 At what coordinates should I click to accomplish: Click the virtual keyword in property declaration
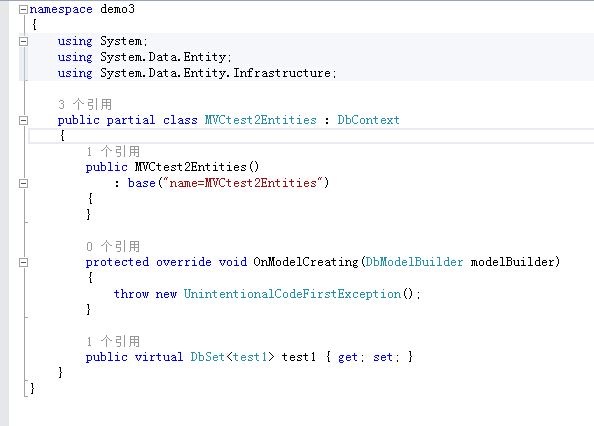(x=159, y=357)
